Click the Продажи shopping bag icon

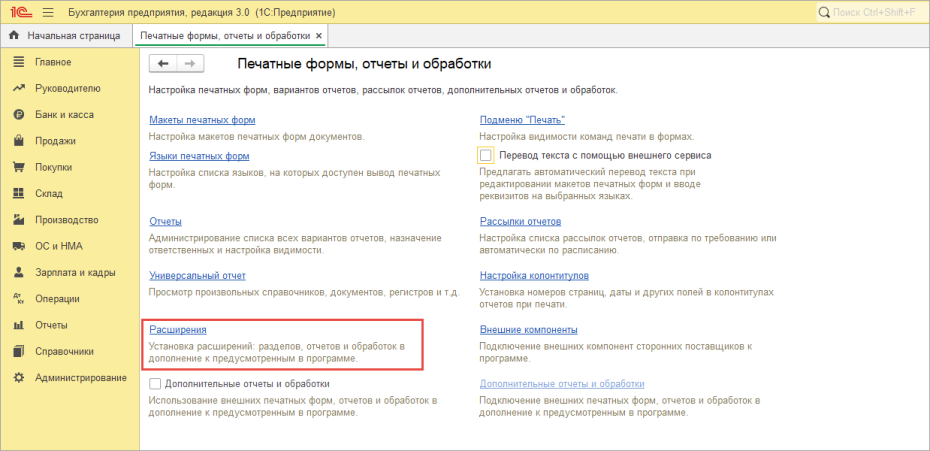click(19, 141)
